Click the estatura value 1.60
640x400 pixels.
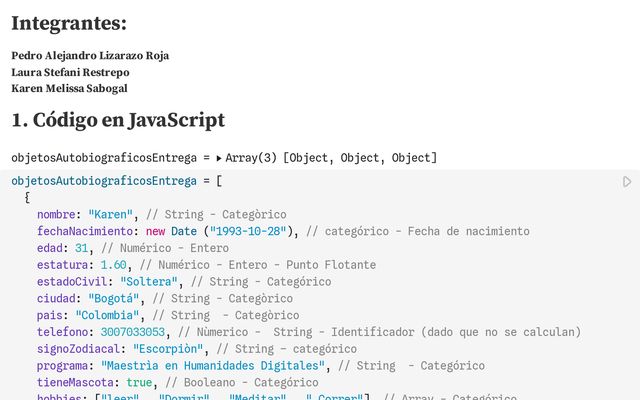coord(113,265)
